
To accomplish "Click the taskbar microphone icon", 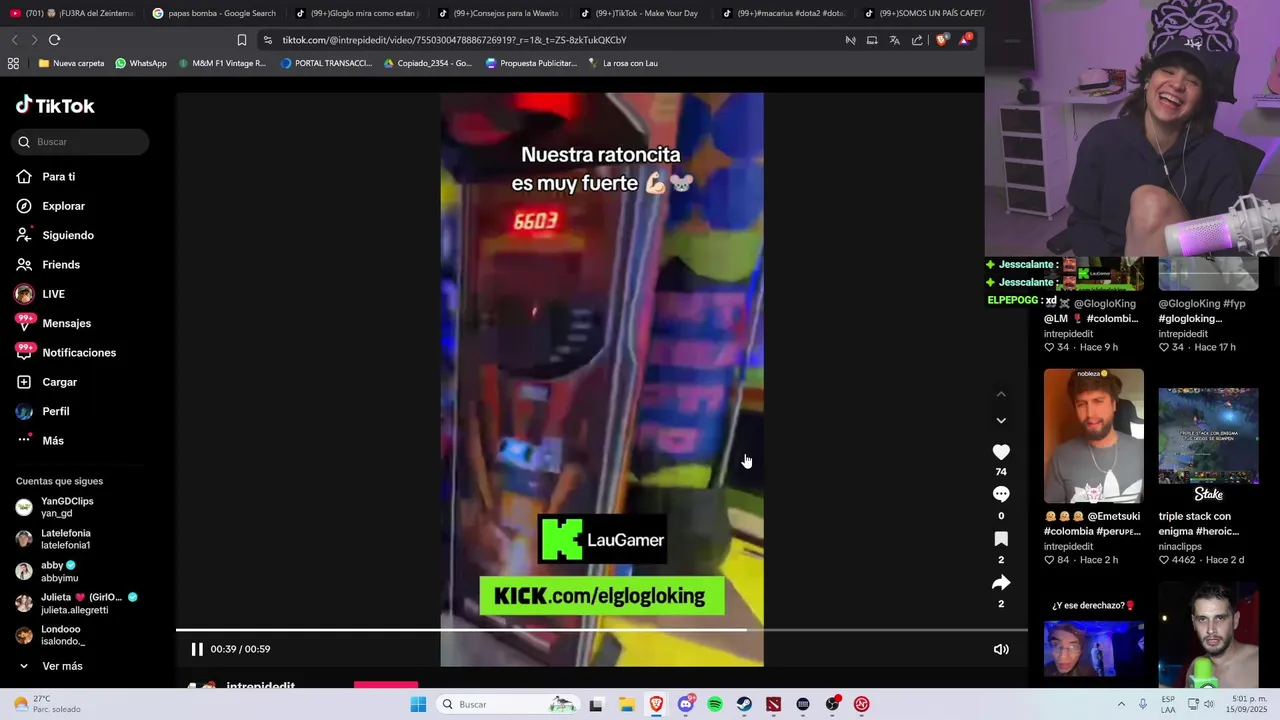I will click(1143, 704).
